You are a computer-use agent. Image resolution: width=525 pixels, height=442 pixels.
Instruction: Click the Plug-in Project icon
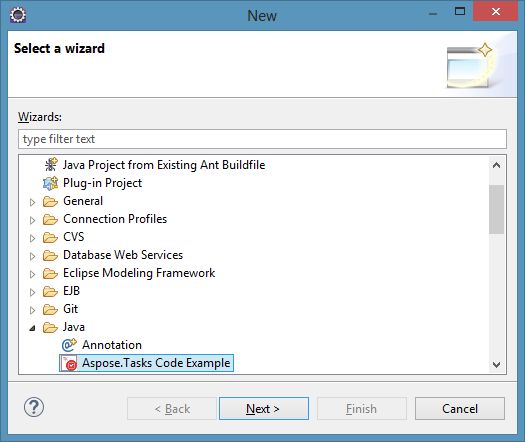[51, 183]
